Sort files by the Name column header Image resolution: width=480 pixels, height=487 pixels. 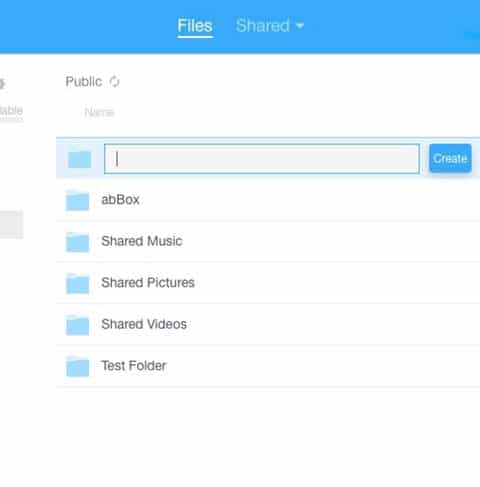[x=99, y=112]
